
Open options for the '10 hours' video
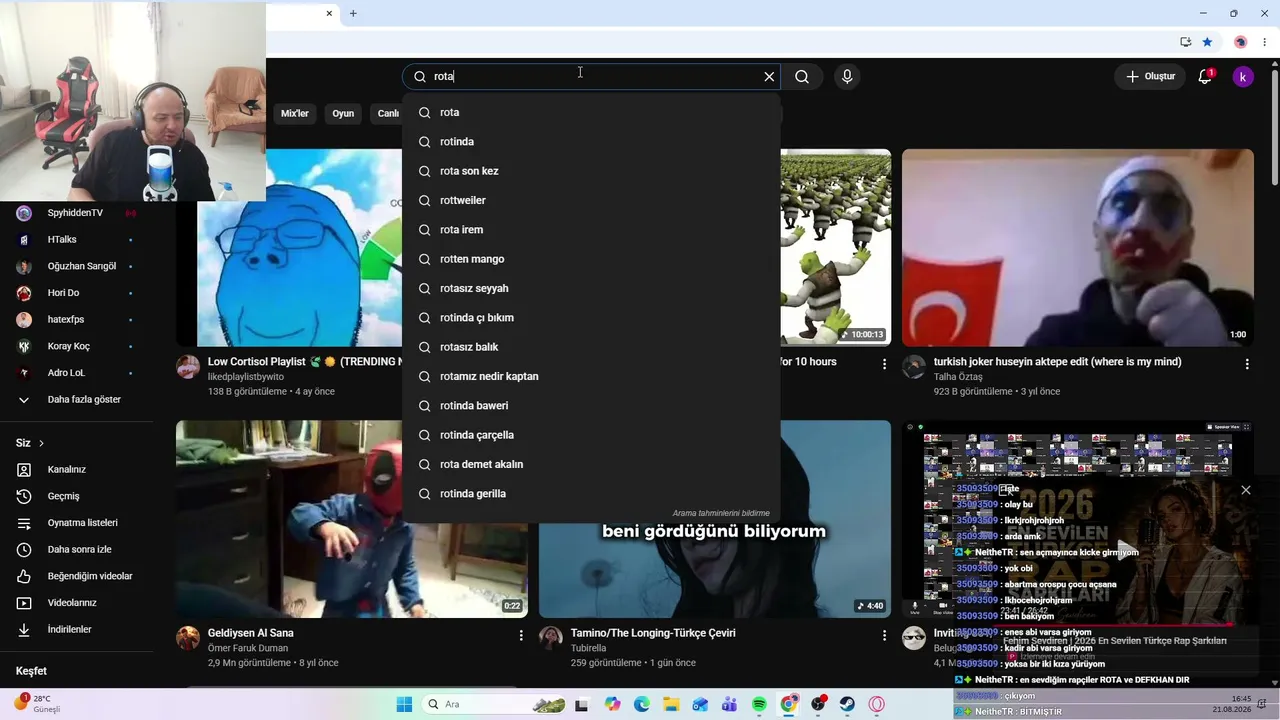pyautogui.click(x=884, y=364)
